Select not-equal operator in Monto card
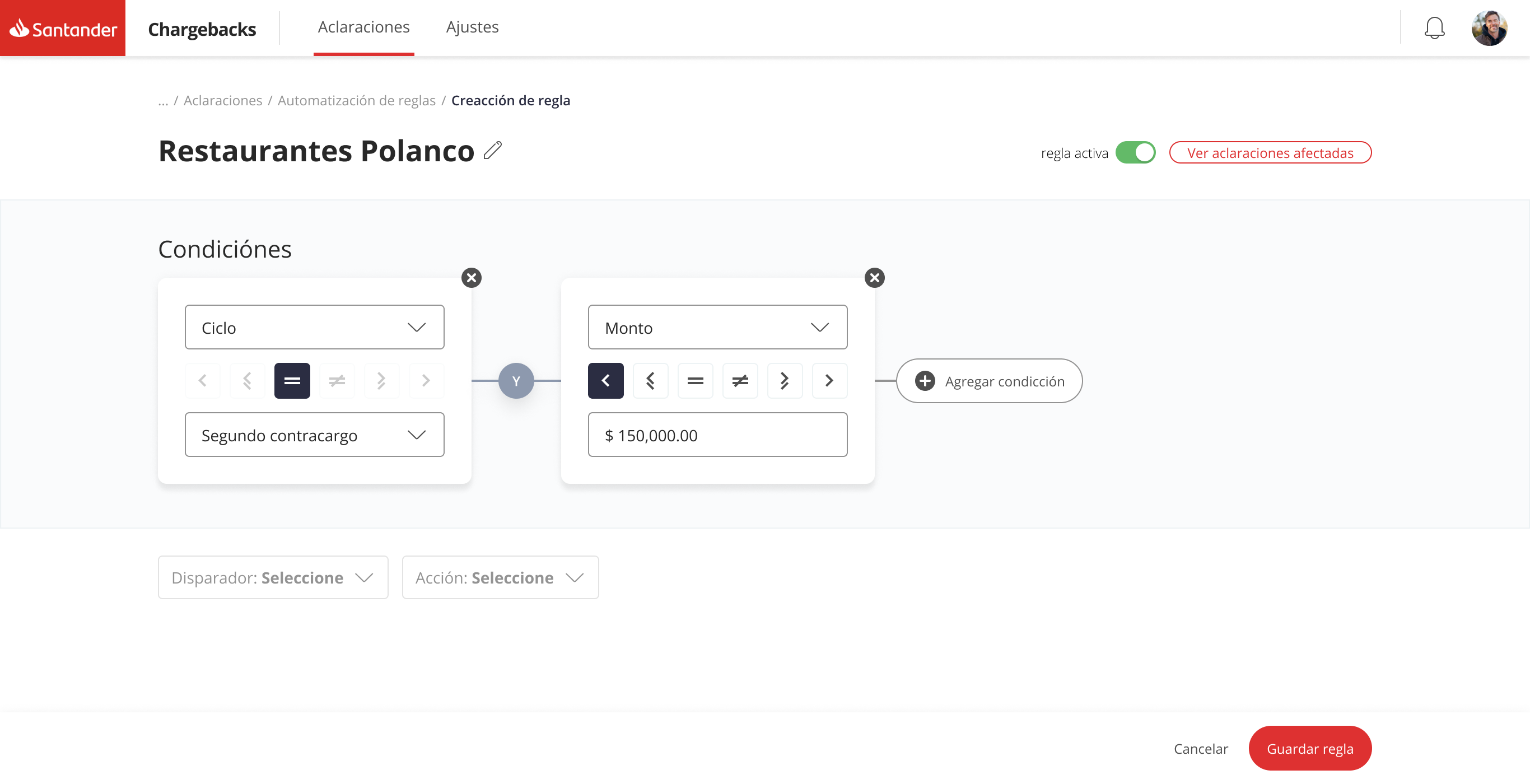Viewport: 1530px width, 784px height. click(740, 380)
